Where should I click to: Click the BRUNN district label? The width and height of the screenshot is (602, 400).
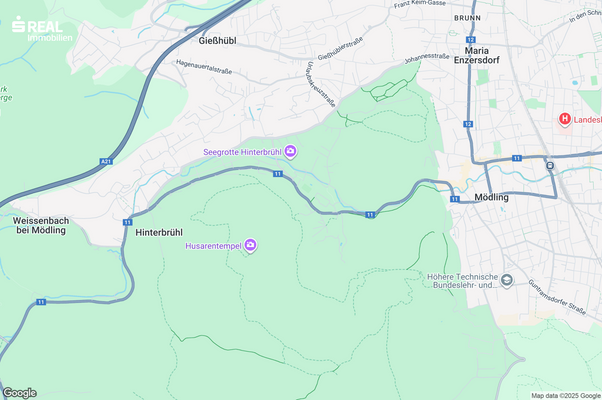point(467,18)
